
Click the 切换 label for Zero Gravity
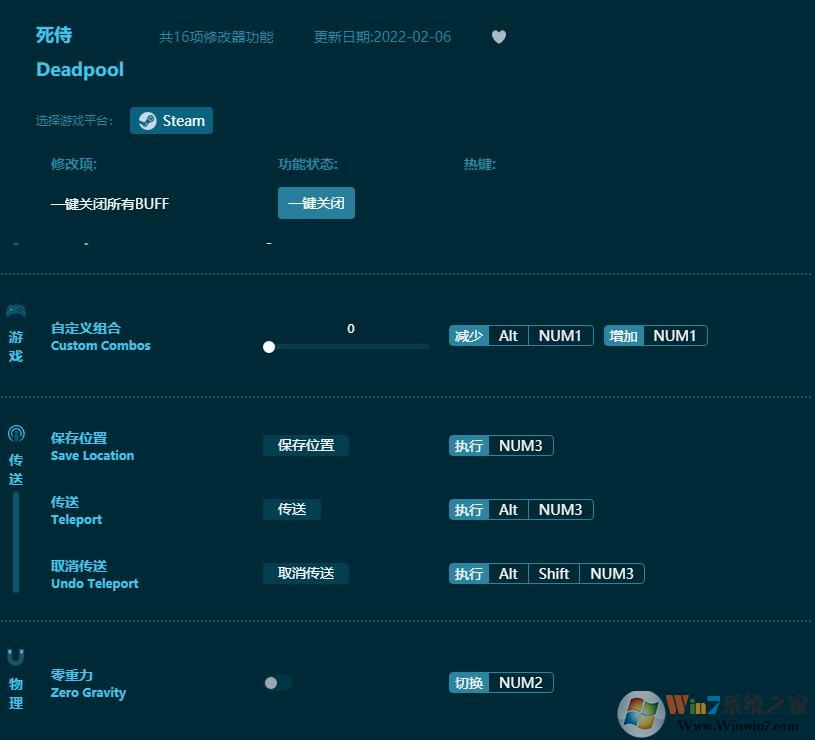point(469,683)
